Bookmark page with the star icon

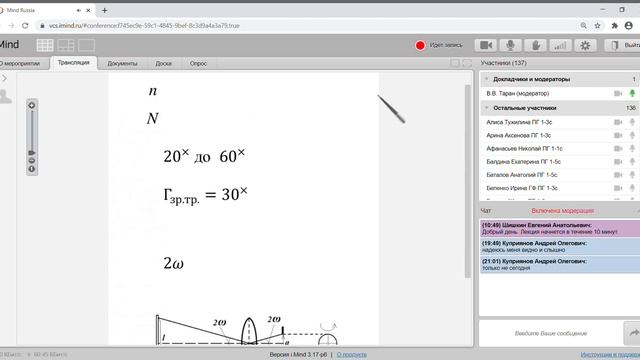click(598, 25)
